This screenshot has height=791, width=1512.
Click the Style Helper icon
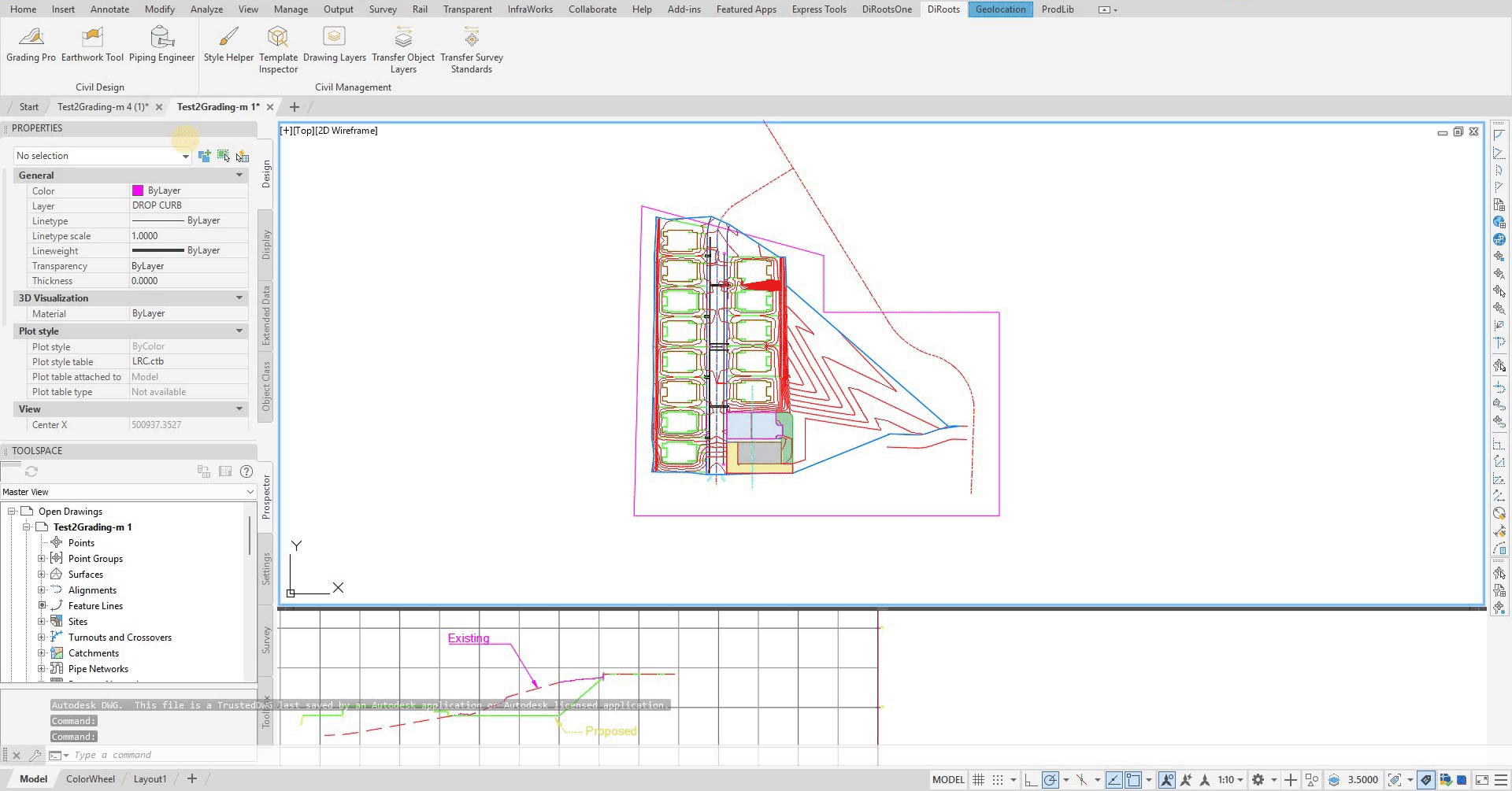tap(228, 44)
